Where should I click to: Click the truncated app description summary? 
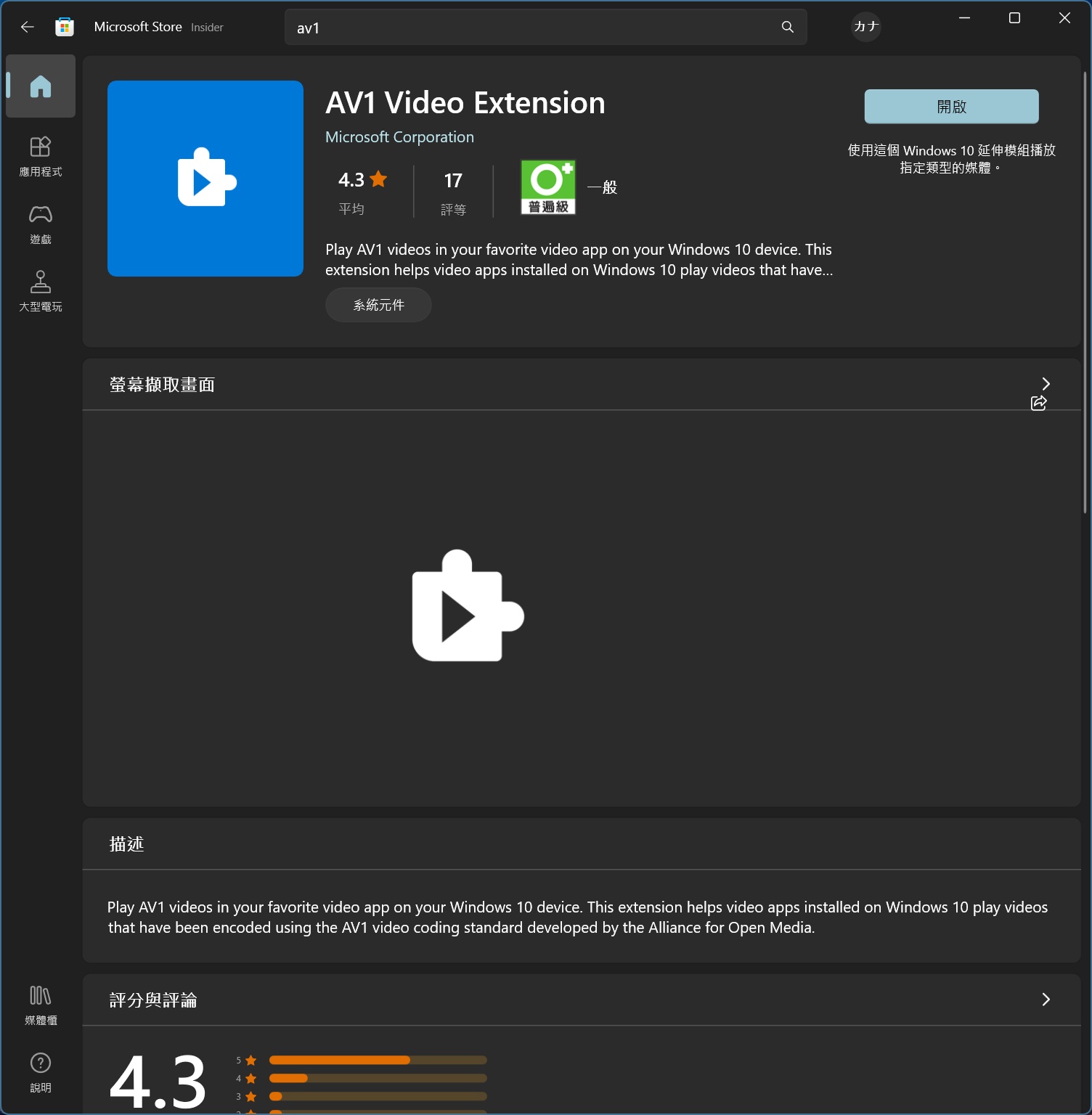pyautogui.click(x=579, y=260)
